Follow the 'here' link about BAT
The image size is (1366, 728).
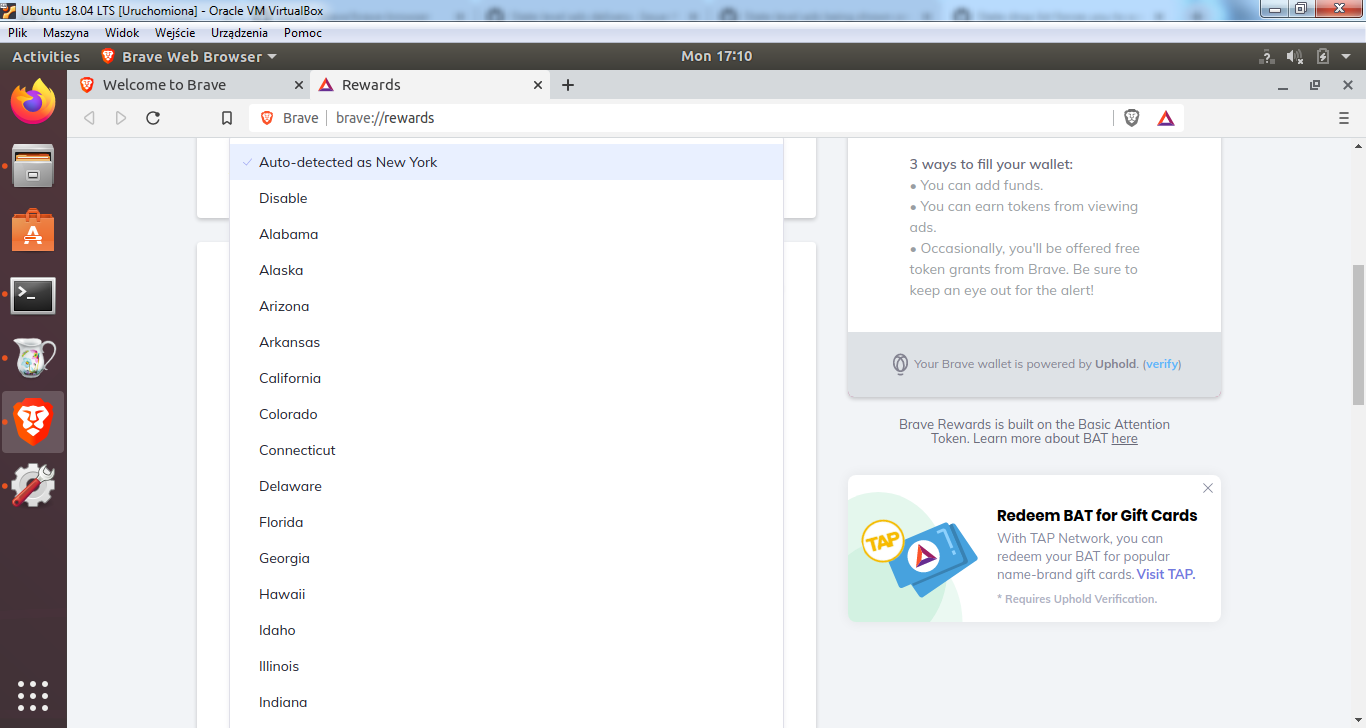(1124, 438)
